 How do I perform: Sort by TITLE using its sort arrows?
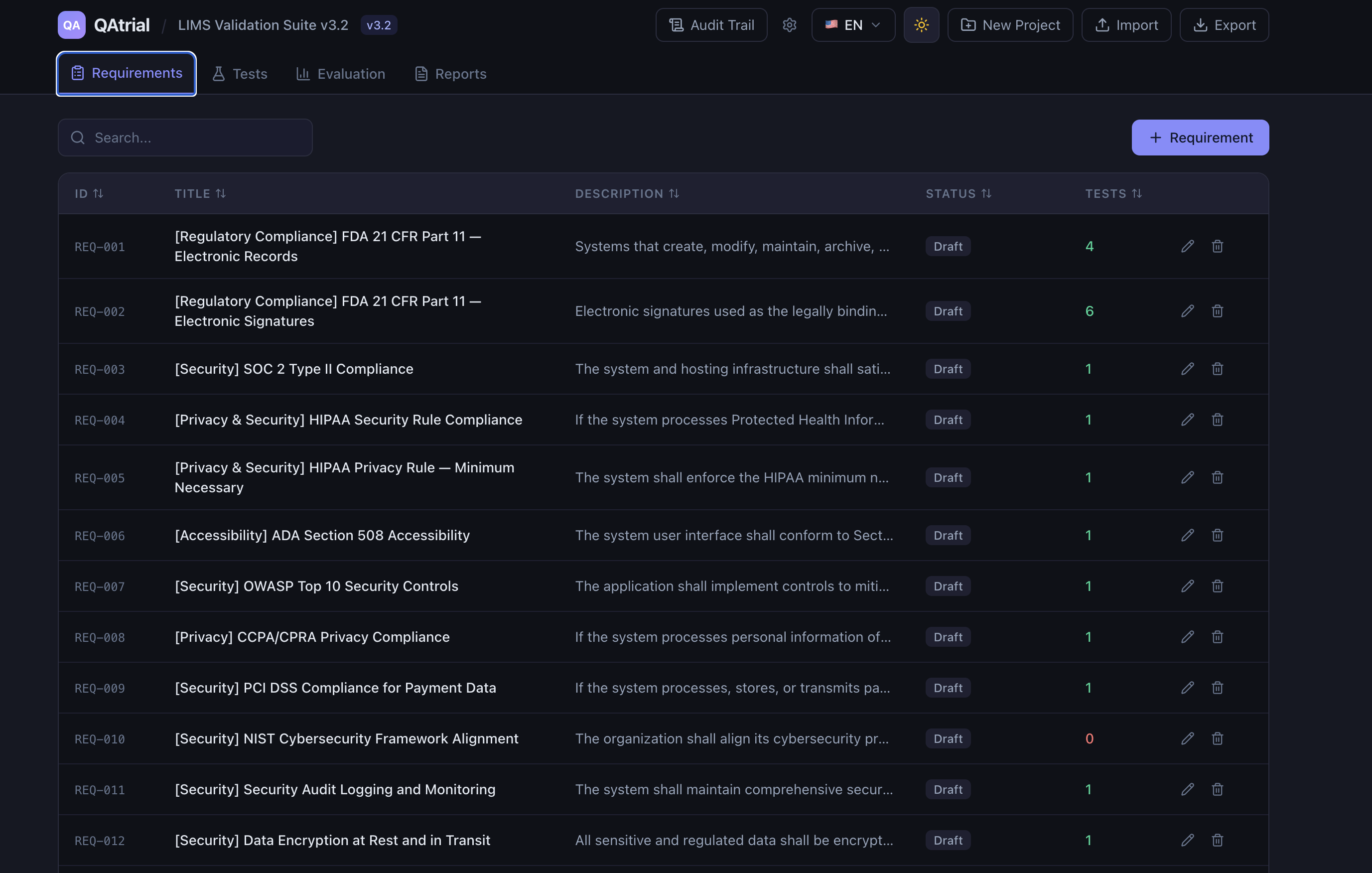(x=222, y=194)
